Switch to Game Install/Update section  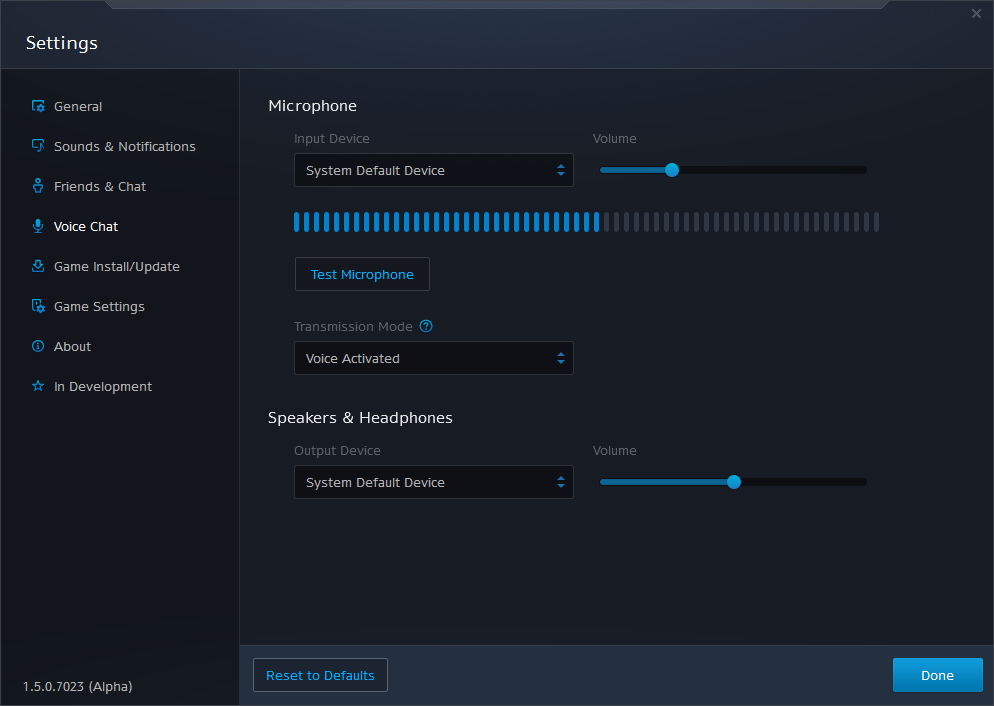tap(116, 266)
